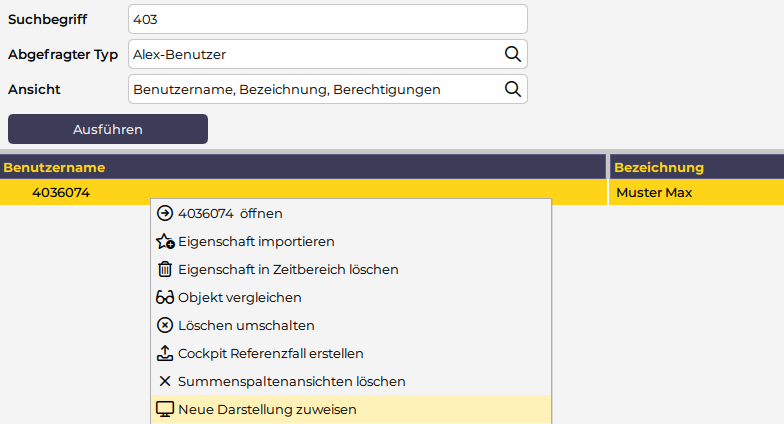Choose 'Neue Darstellung zuweisen' menu entry
The height and width of the screenshot is (424, 784).
pyautogui.click(x=267, y=409)
